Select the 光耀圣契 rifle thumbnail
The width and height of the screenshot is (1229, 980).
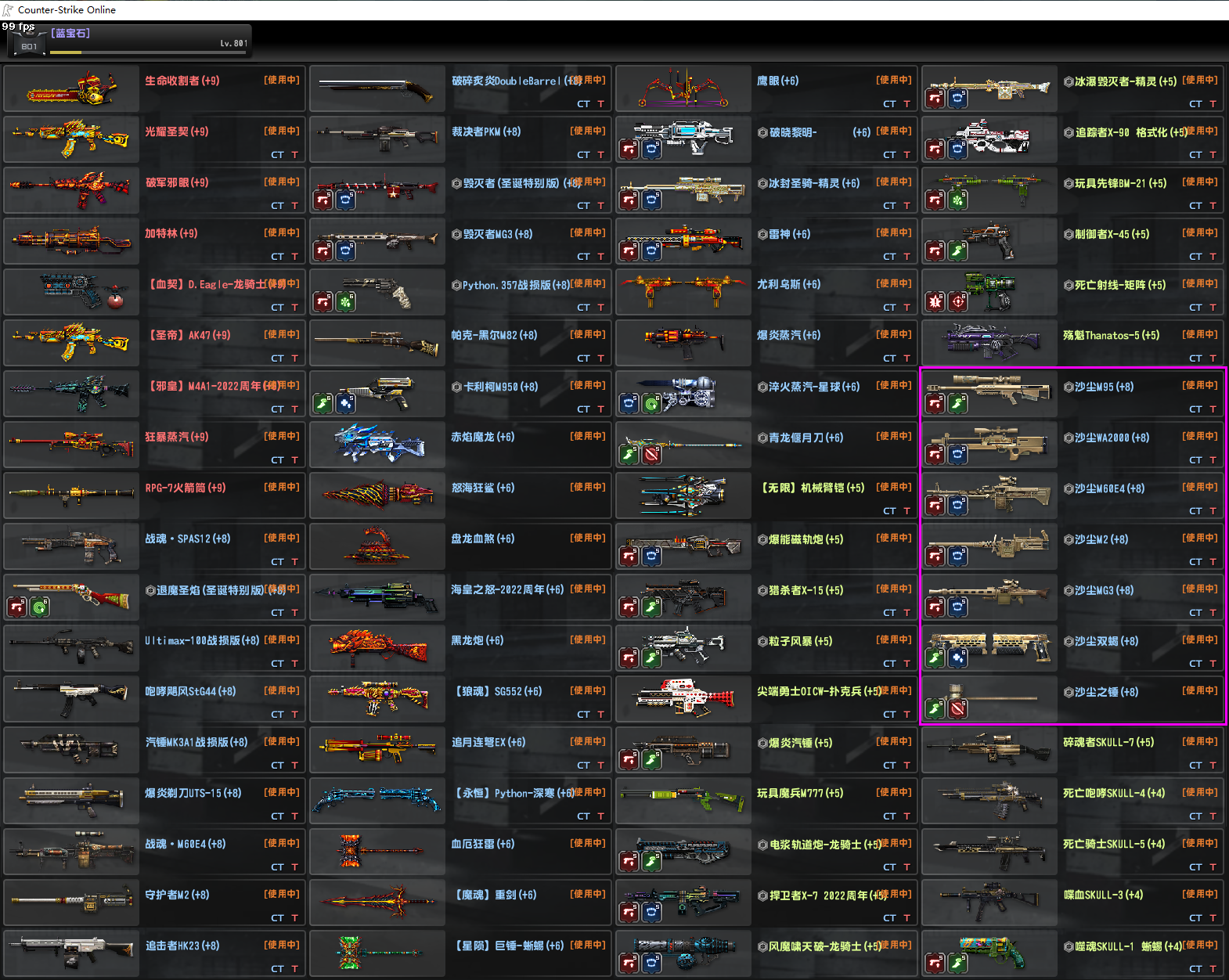(71, 139)
